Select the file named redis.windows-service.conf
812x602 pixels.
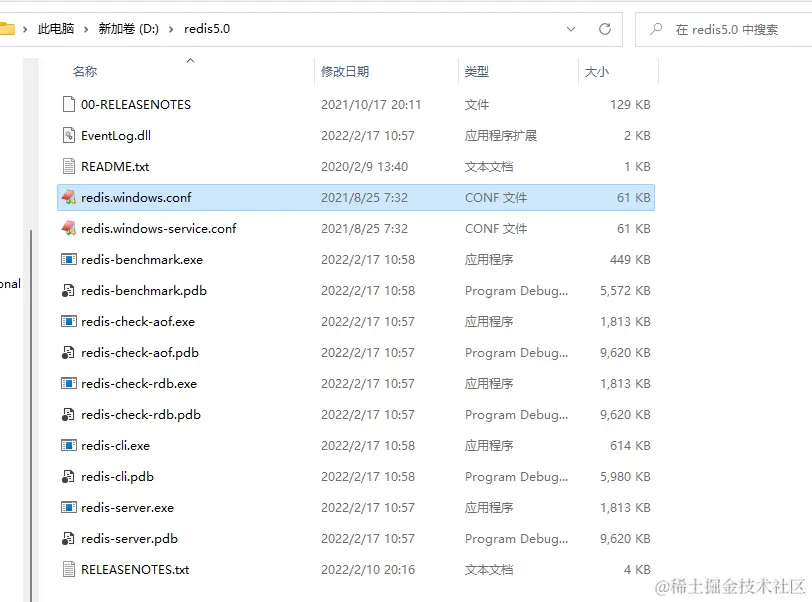[158, 228]
